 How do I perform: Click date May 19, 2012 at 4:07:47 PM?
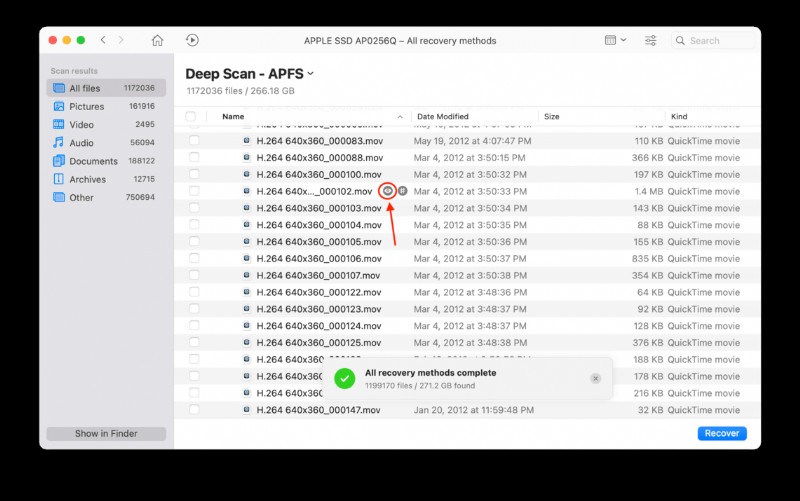pyautogui.click(x=472, y=141)
